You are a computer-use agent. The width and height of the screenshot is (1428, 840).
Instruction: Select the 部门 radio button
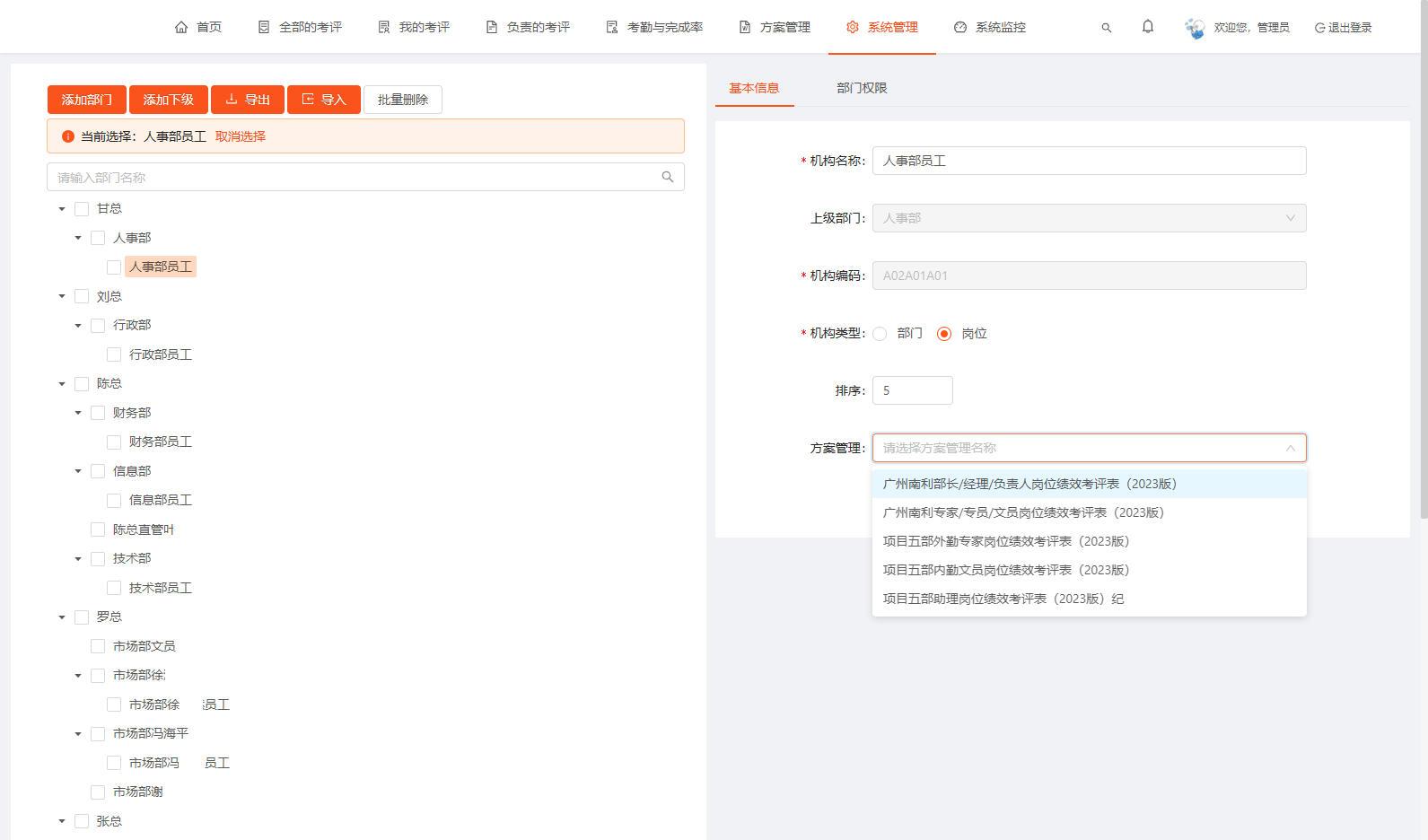pos(880,334)
